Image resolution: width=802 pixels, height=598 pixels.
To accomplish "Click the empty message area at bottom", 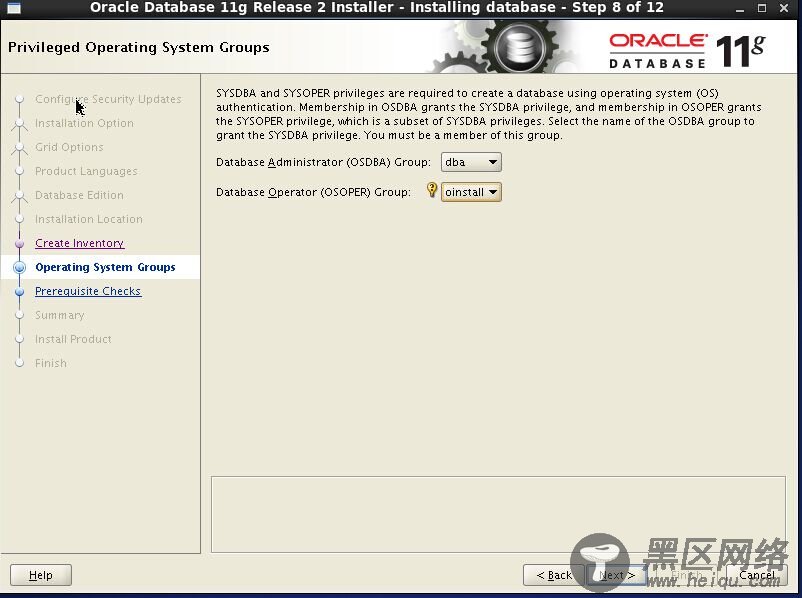I will click(x=498, y=515).
